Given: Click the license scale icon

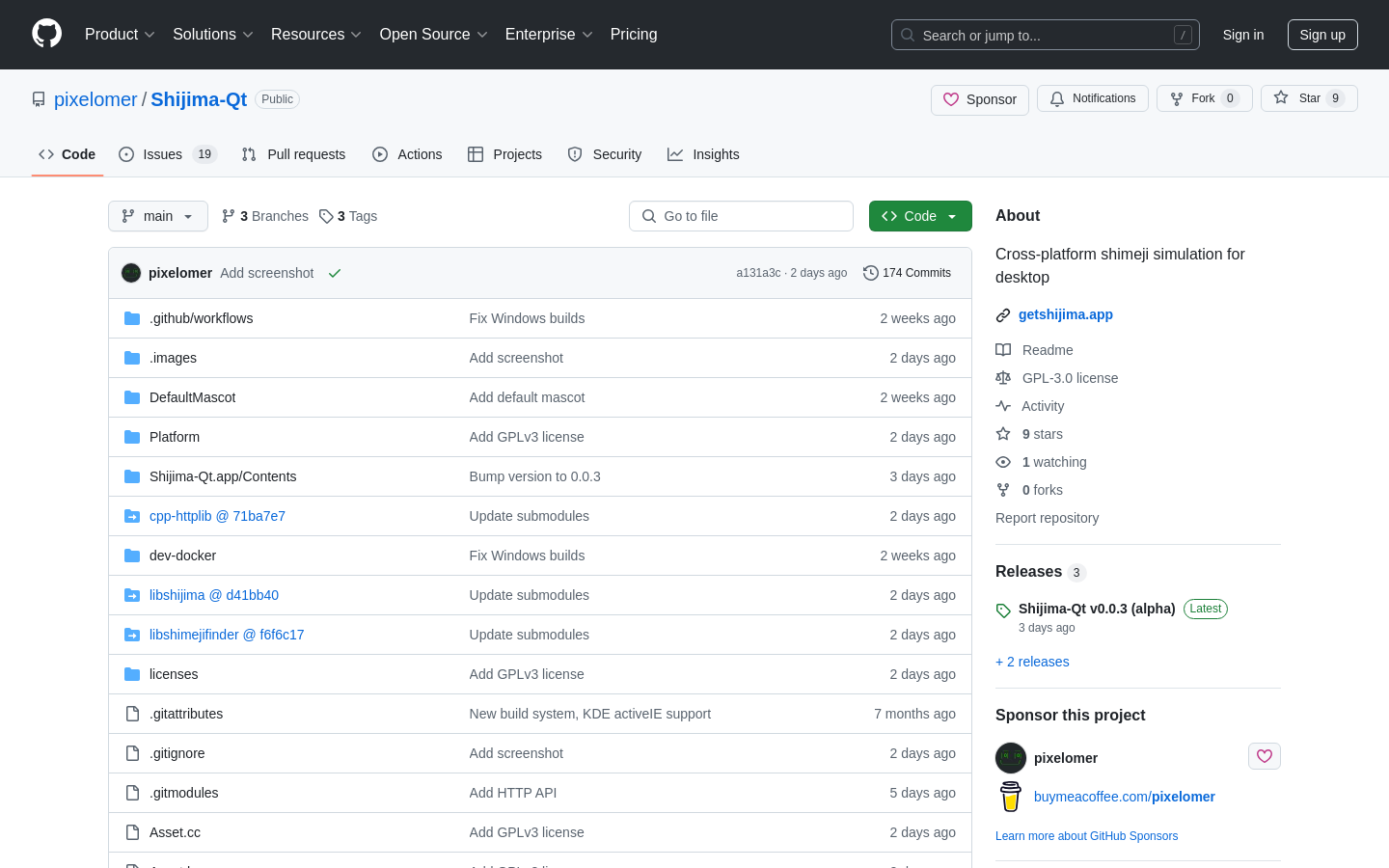Looking at the screenshot, I should click(x=1003, y=378).
